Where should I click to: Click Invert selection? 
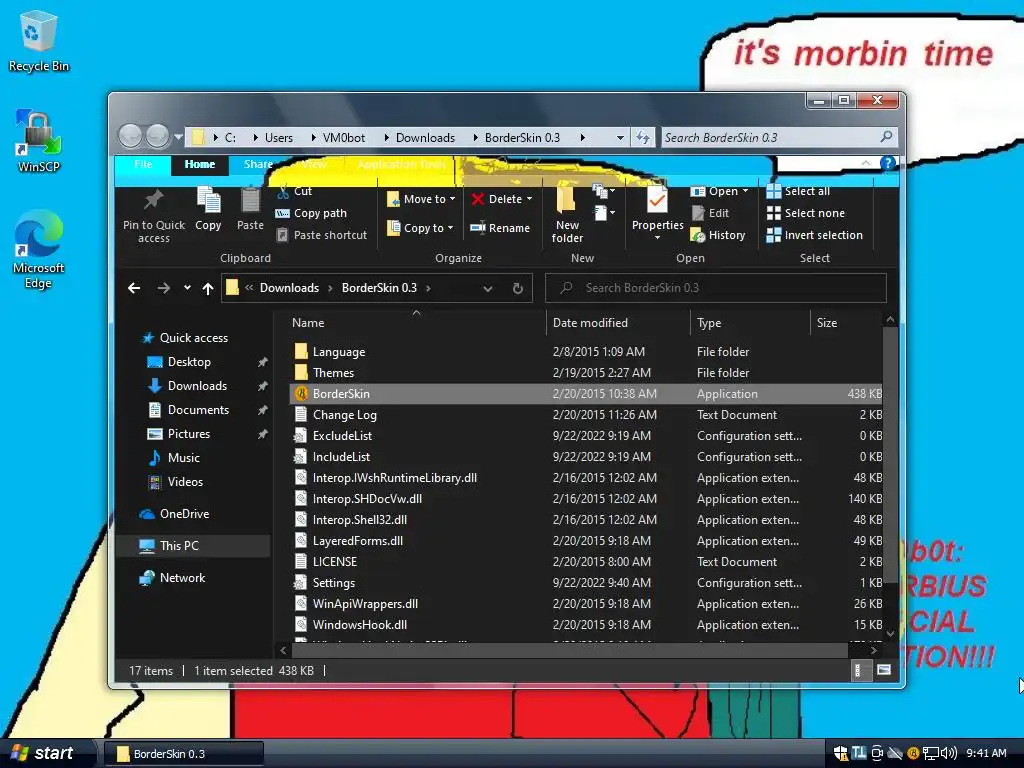(x=814, y=235)
